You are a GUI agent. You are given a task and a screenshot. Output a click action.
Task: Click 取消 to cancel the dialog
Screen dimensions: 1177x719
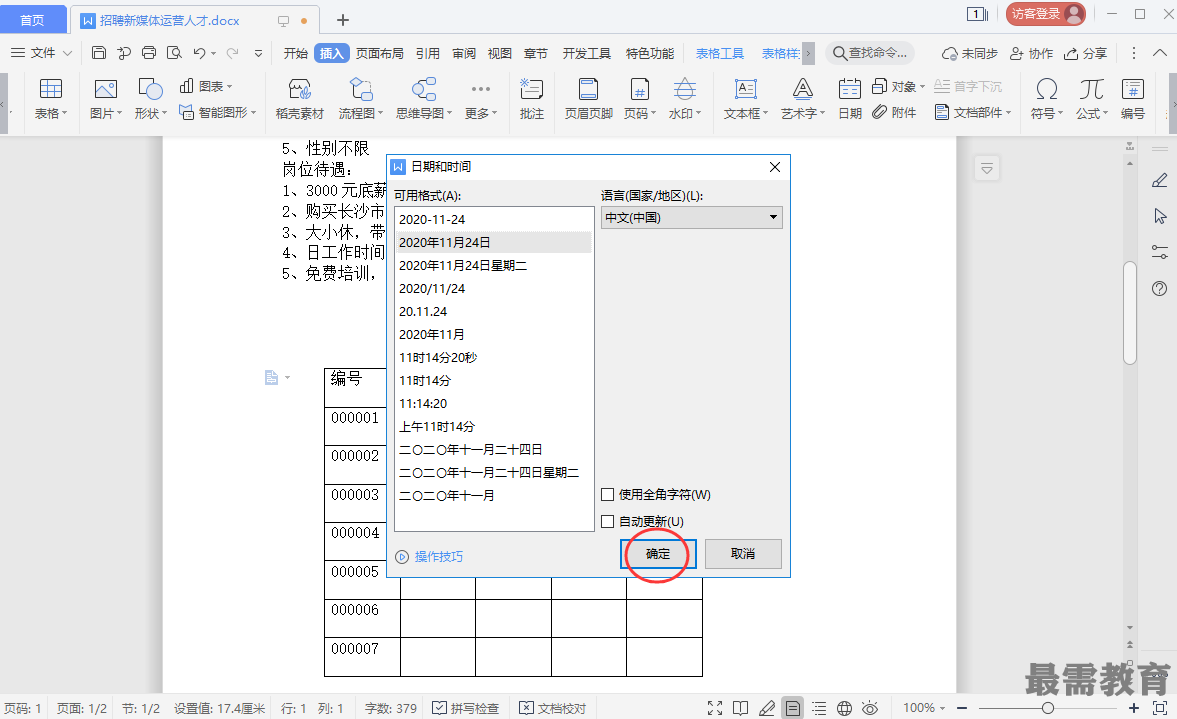(743, 554)
